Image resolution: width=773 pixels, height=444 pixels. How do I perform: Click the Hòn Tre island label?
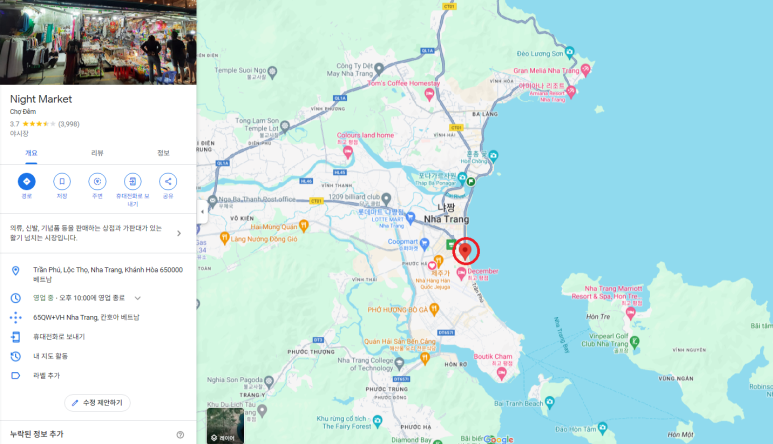click(x=598, y=316)
